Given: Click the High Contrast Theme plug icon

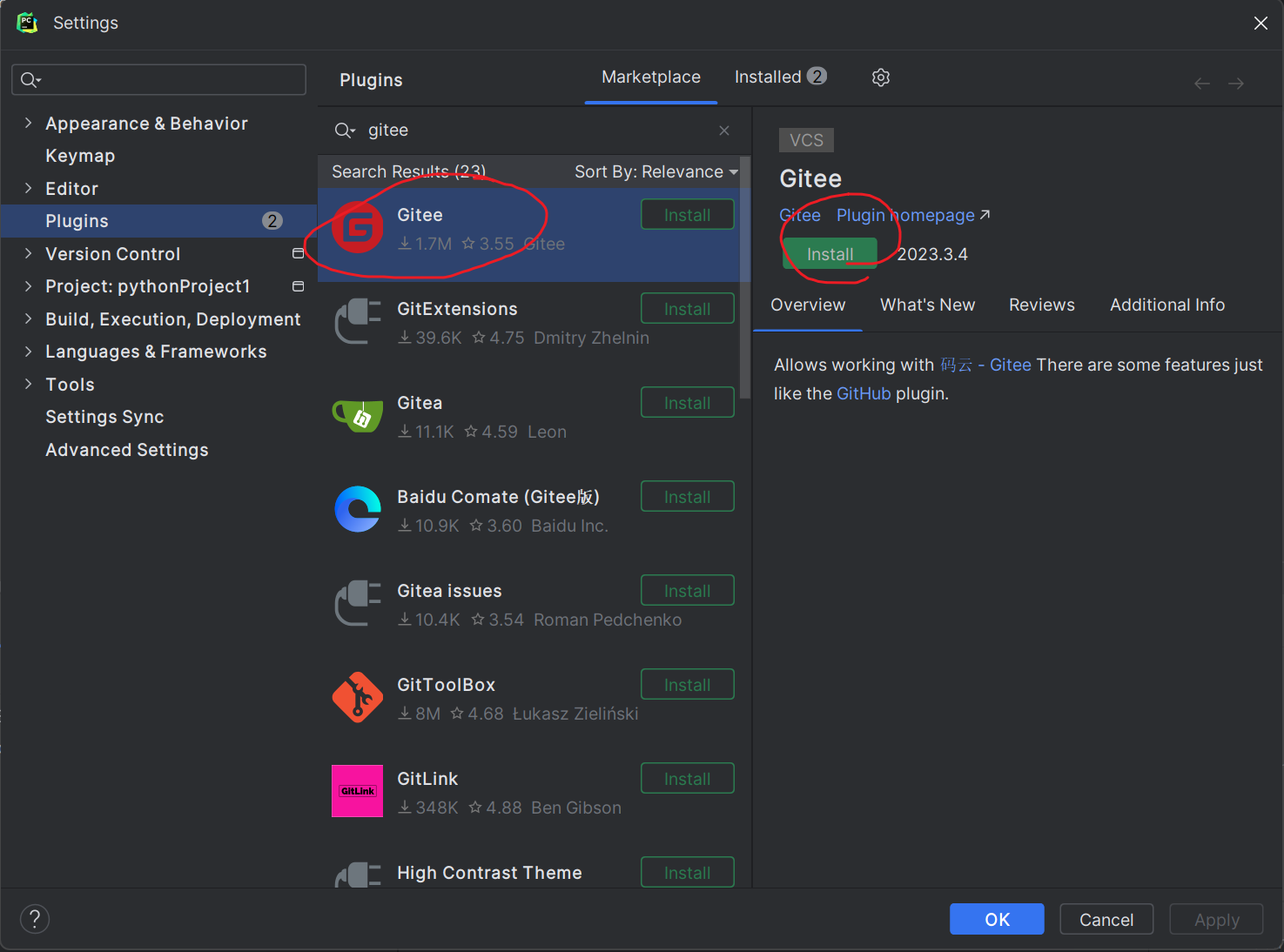Looking at the screenshot, I should [x=358, y=874].
